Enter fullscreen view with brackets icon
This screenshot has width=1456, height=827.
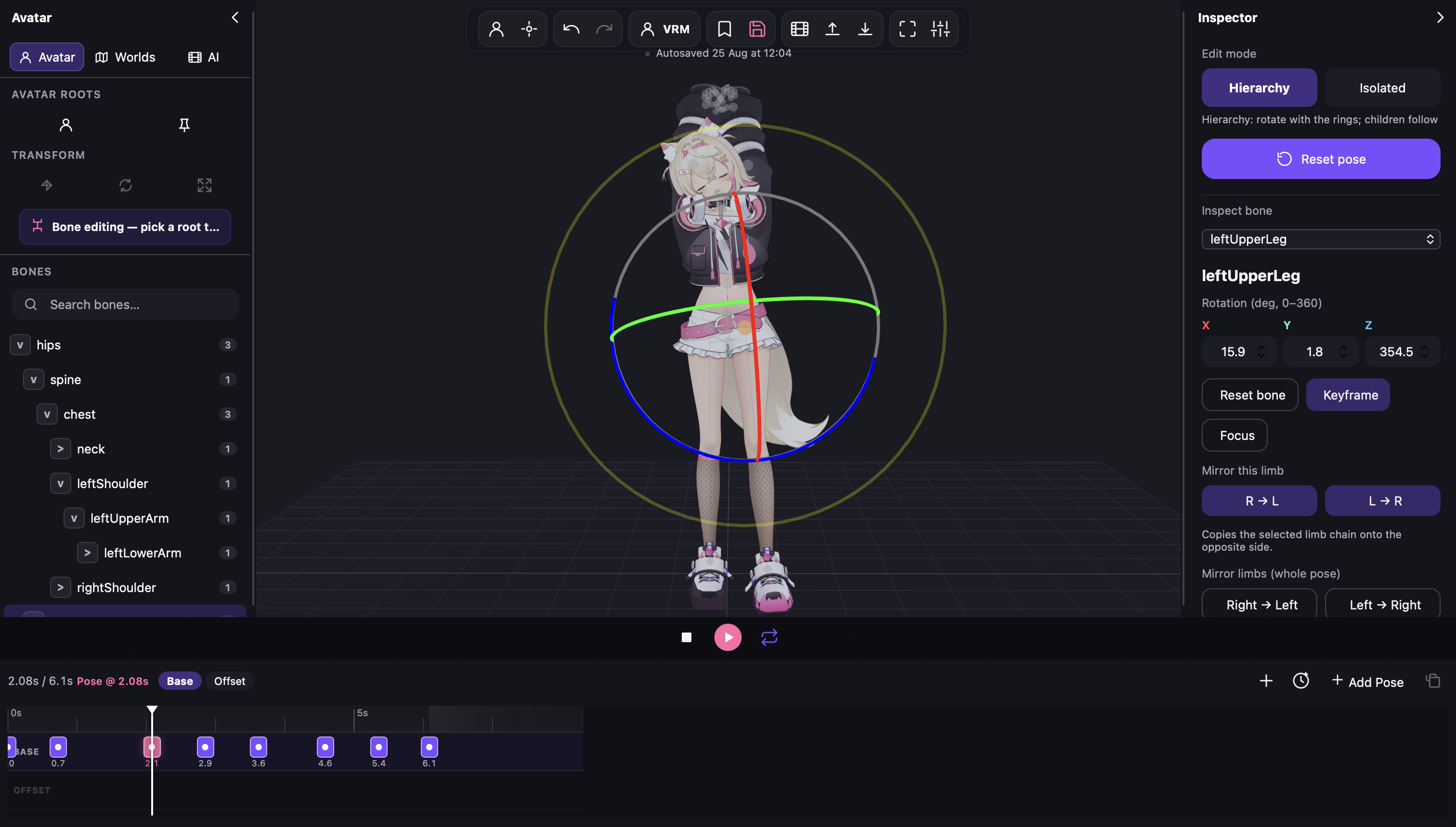[907, 29]
